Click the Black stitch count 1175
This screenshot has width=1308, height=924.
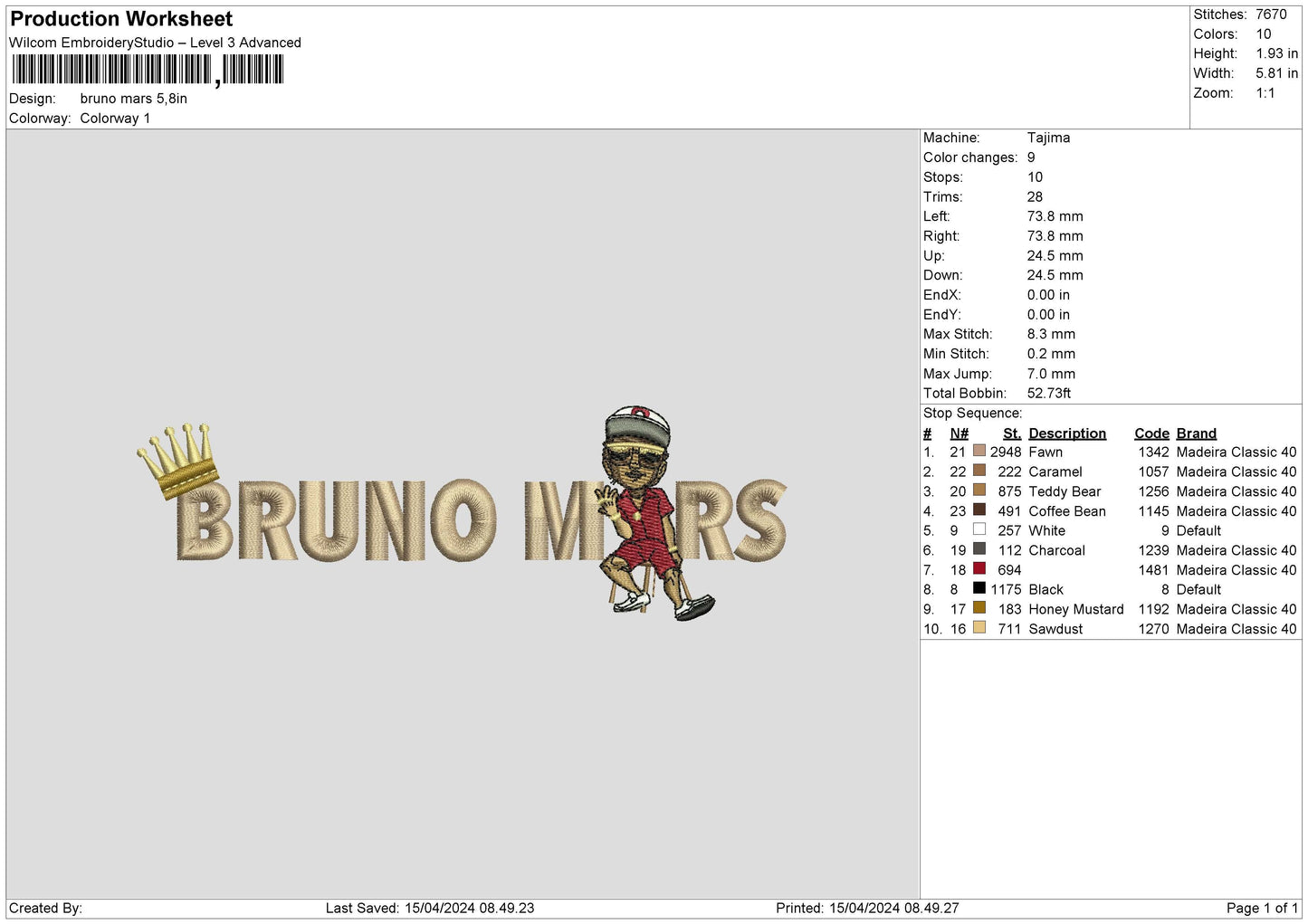[x=1005, y=589]
